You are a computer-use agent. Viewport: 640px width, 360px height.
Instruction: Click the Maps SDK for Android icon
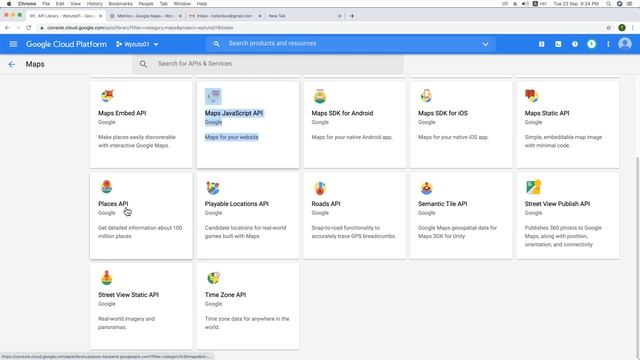click(x=320, y=96)
